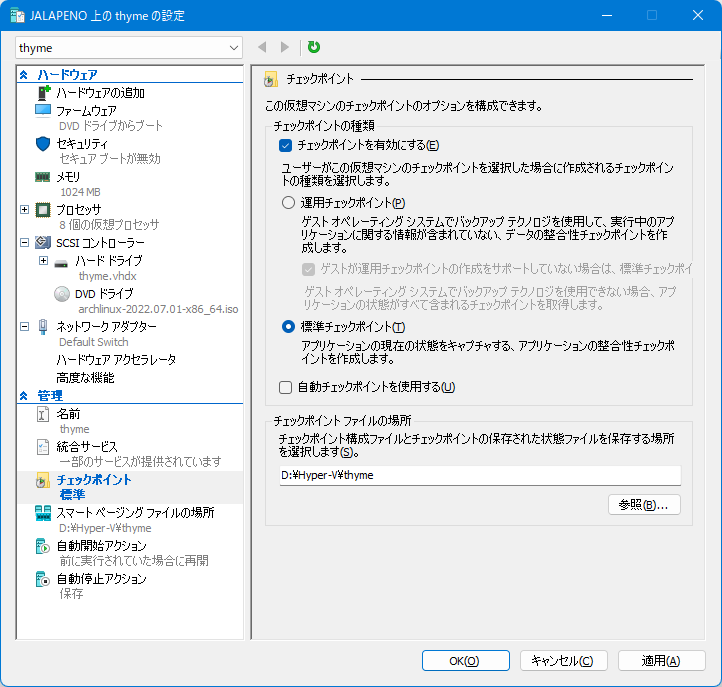Viewport: 722px width, 687px height.
Task: Select ハードウェア アクセラレータ item
Action: click(116, 360)
